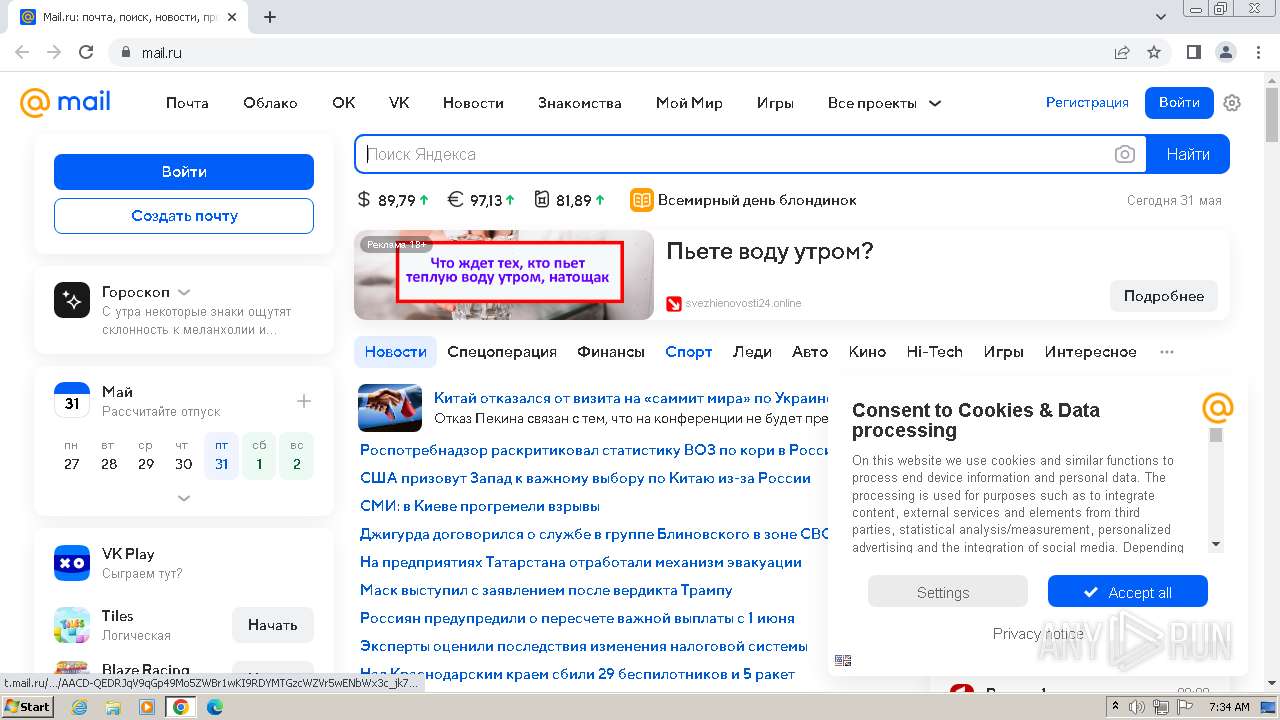The height and width of the screenshot is (720, 1280).
Task: Bookmark this page with star icon
Action: point(1154,52)
